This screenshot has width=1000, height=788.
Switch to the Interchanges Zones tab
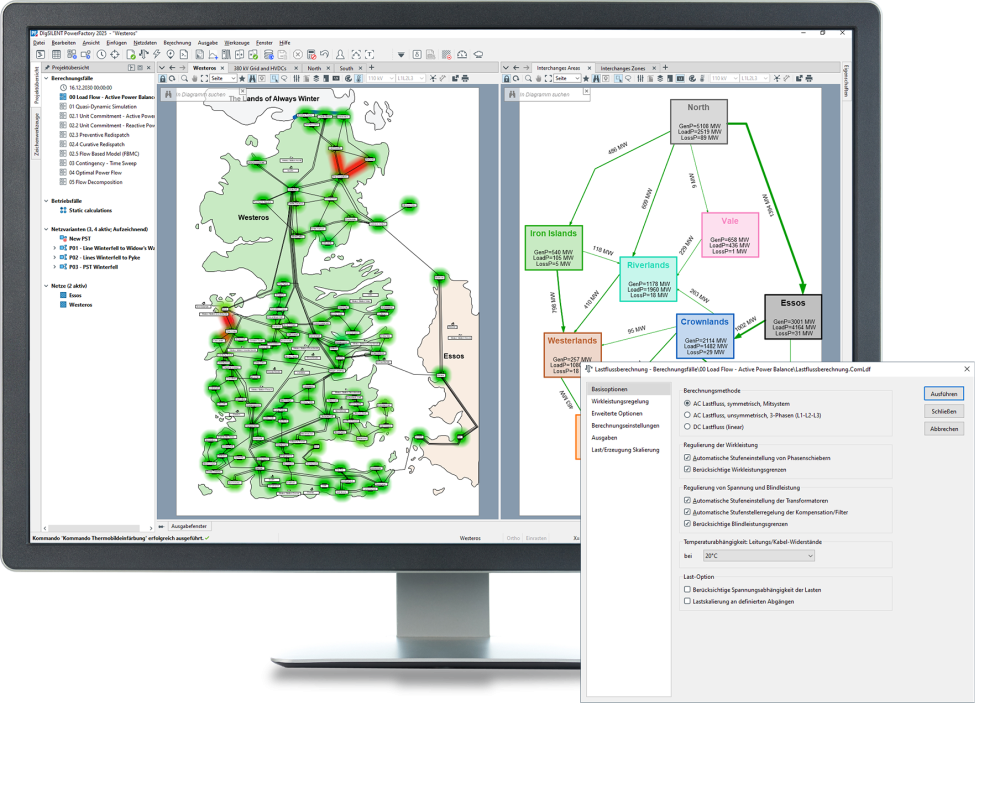click(x=622, y=68)
